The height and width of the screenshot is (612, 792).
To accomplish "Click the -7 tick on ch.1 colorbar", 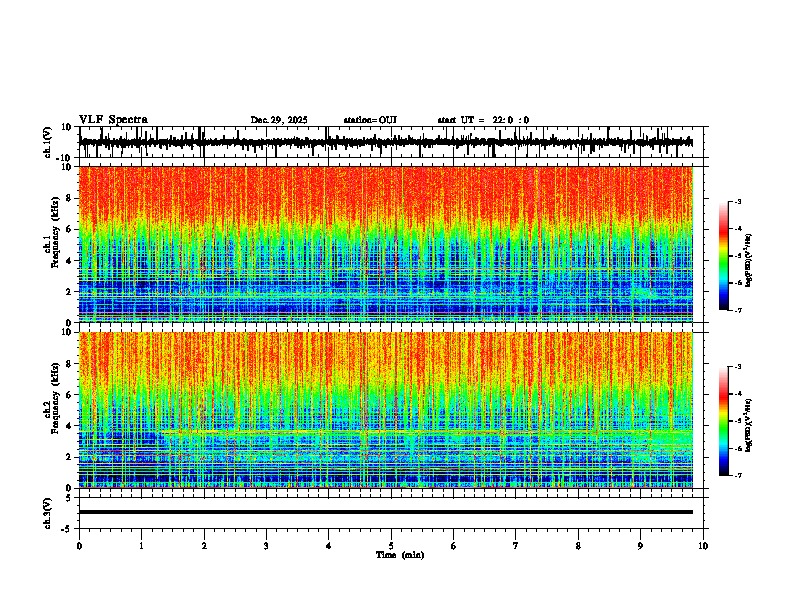I will point(738,310).
